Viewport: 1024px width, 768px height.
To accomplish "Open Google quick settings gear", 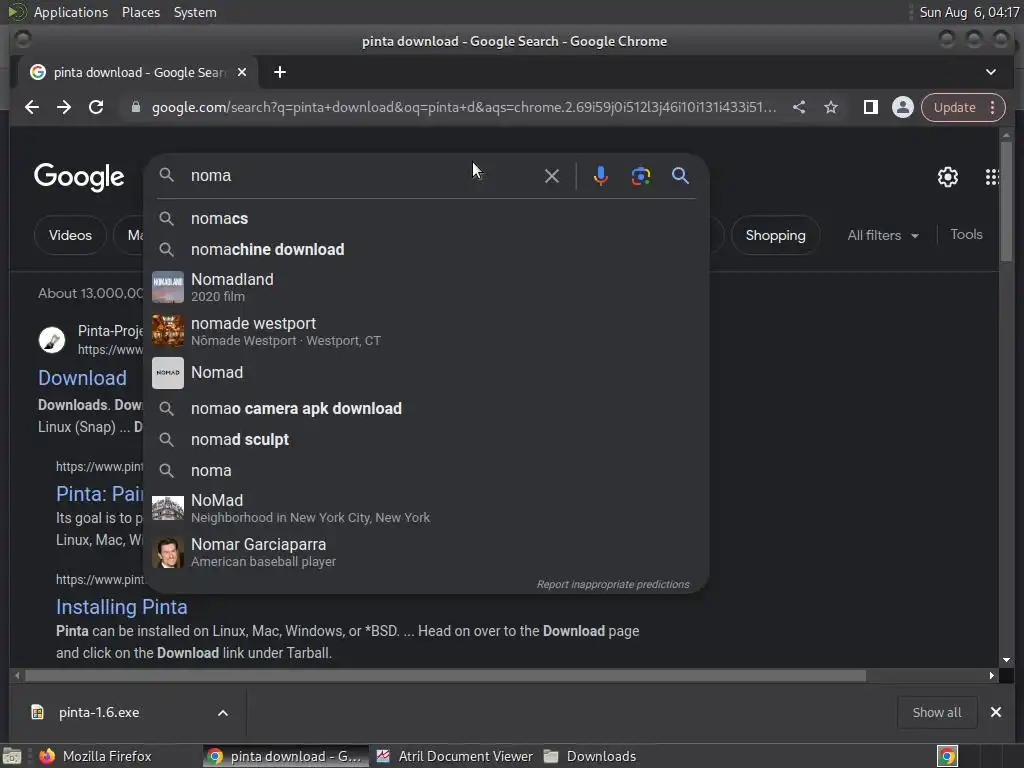I will (x=948, y=177).
